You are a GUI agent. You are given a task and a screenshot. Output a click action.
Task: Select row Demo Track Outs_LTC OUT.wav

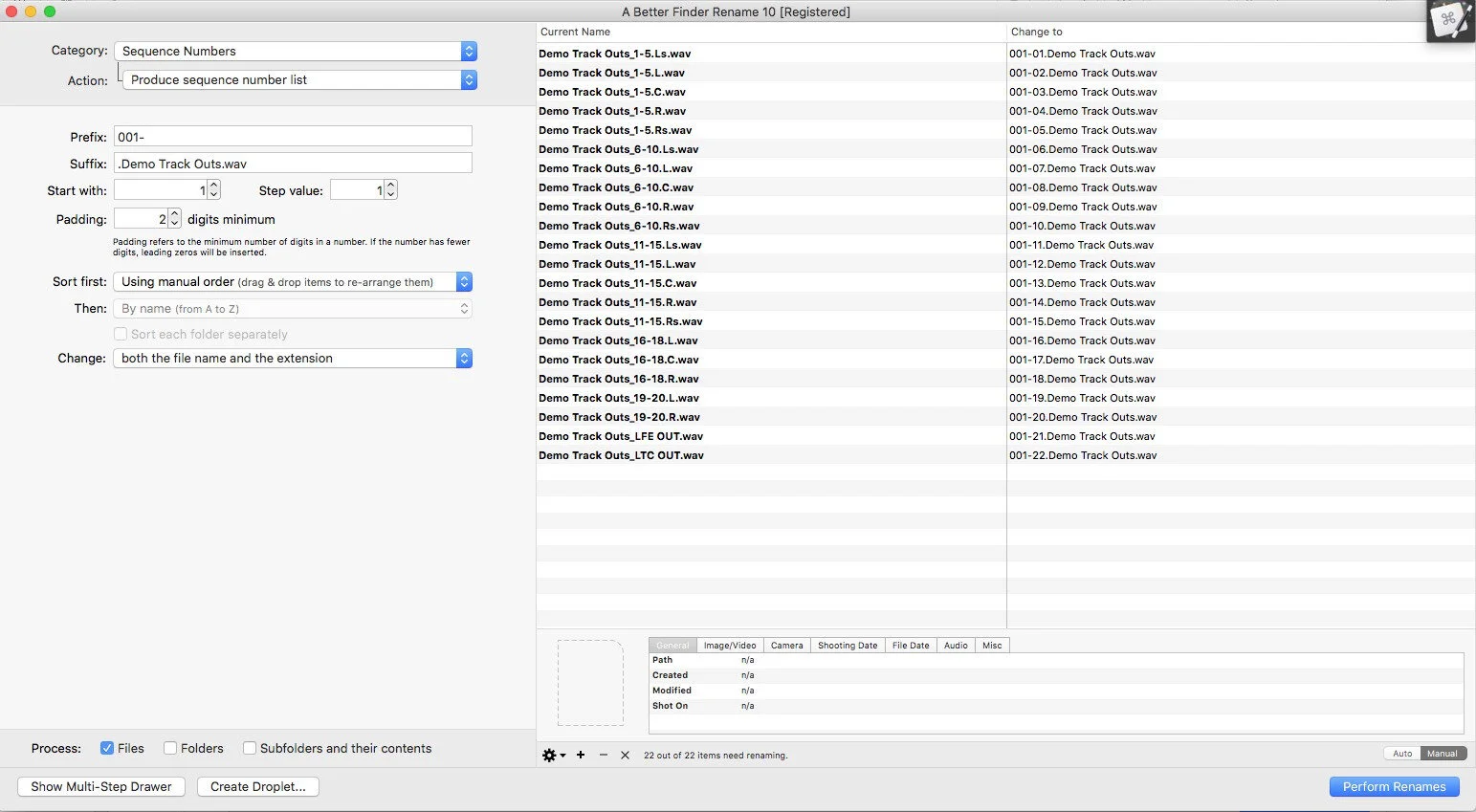pyautogui.click(x=770, y=455)
